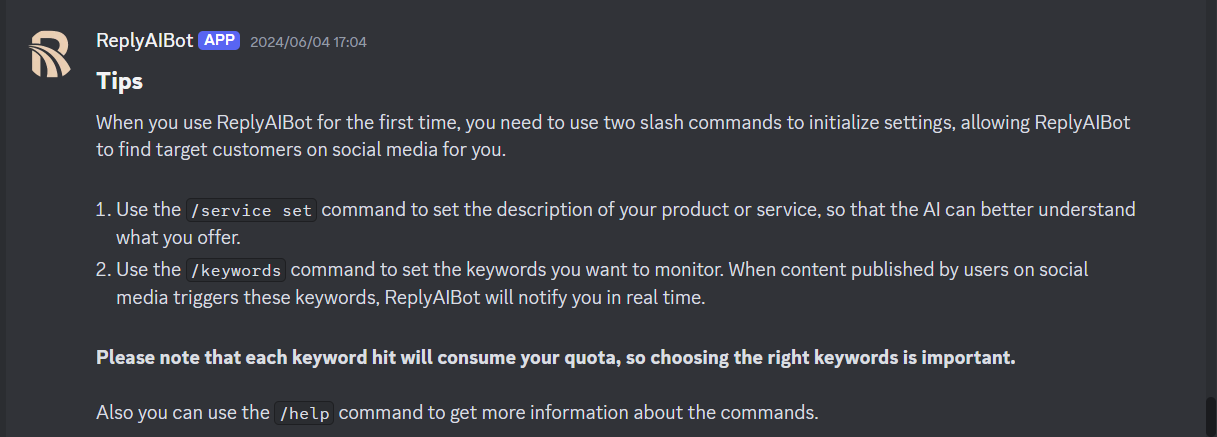Open the ReplyAIBot username profile
Viewport: 1217px width, 437px height.
point(144,41)
